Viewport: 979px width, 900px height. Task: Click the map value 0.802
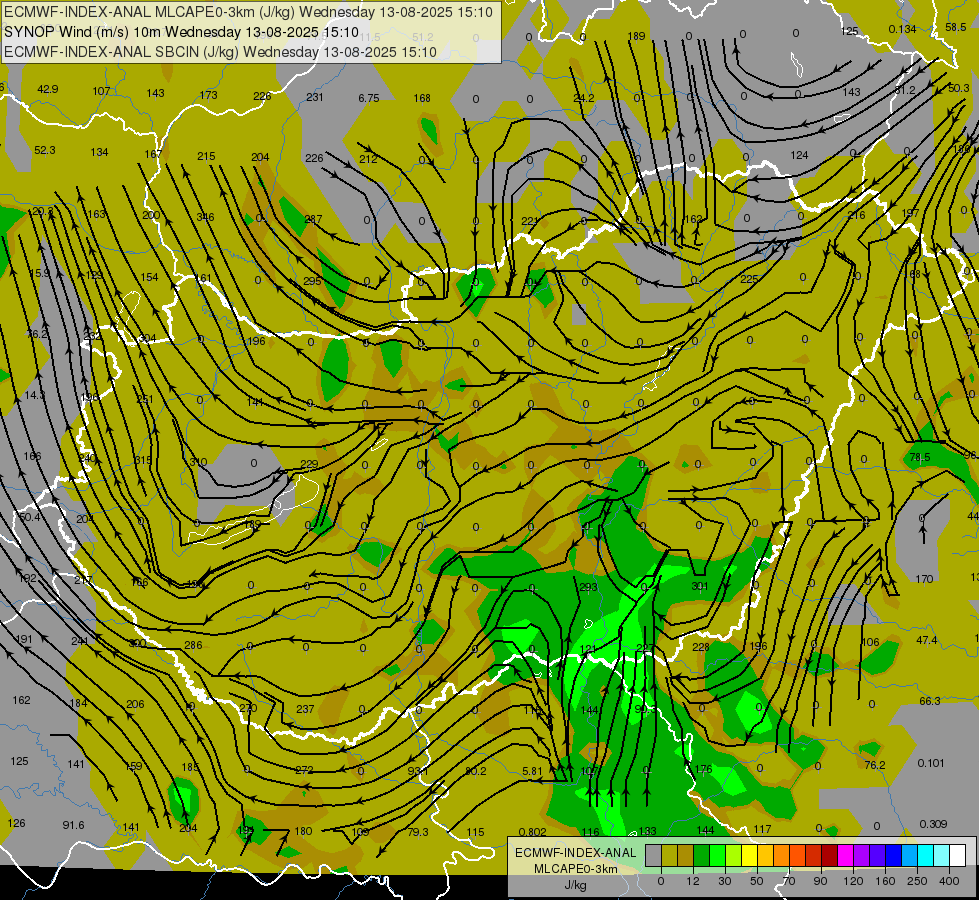[x=533, y=831]
